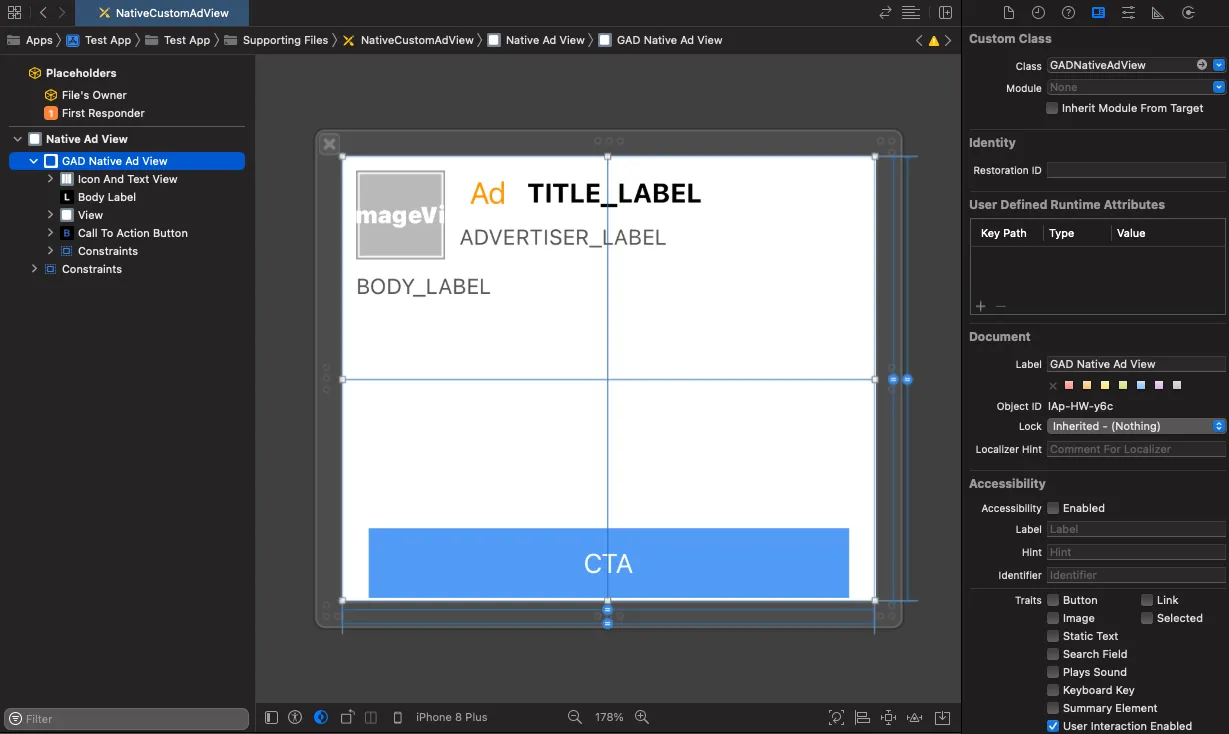Click the zoom in button on canvas
Screen dimensions: 1229x734
643,717
